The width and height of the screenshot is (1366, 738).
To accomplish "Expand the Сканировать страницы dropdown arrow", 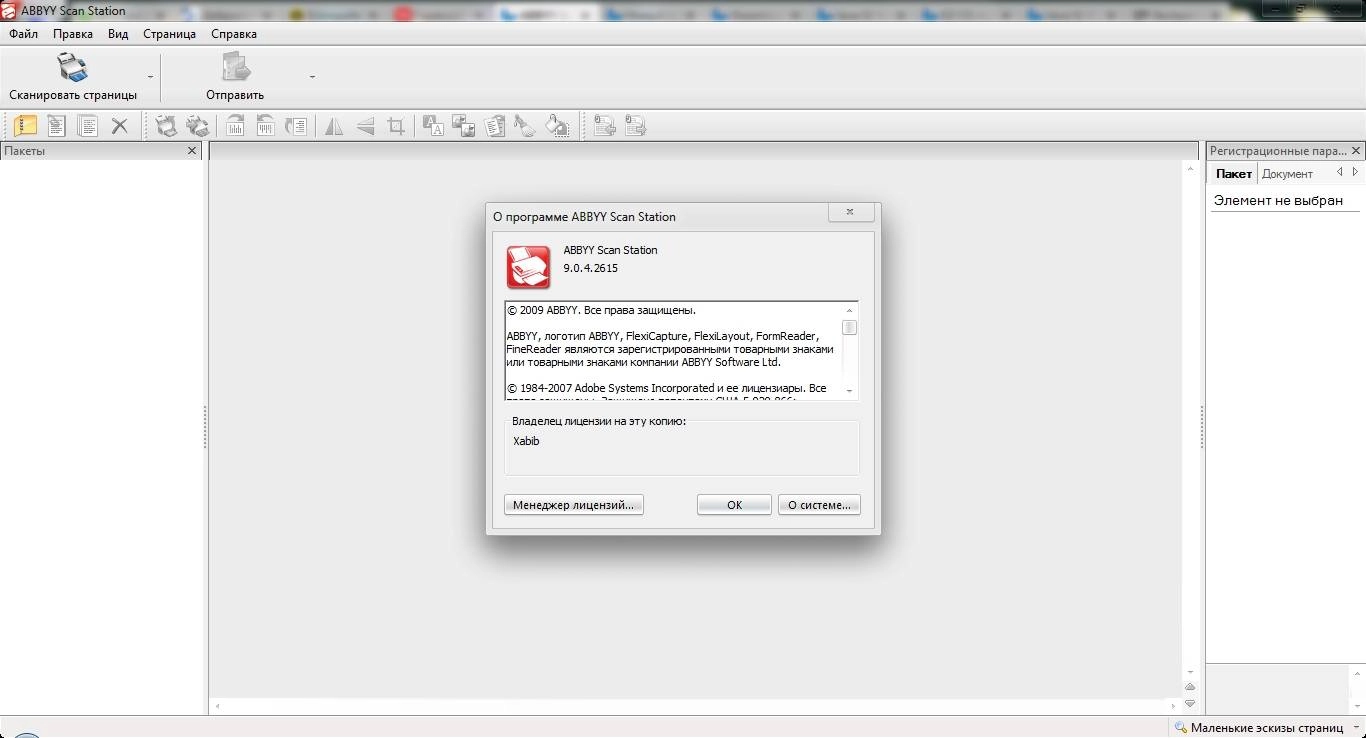I will tap(151, 77).
